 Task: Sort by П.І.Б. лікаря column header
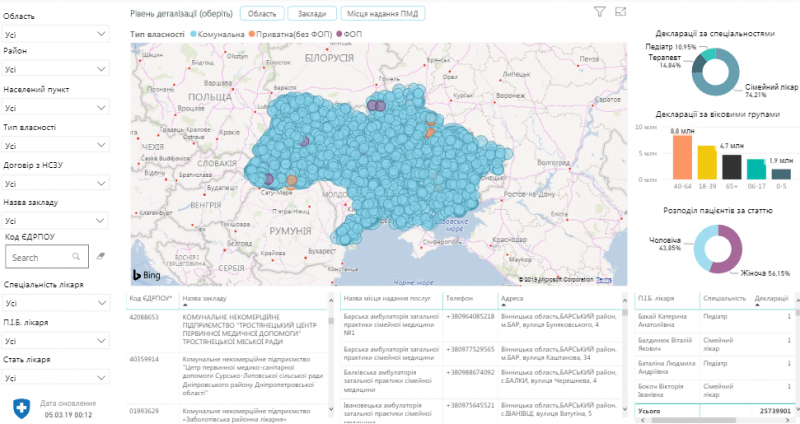pyautogui.click(x=656, y=298)
